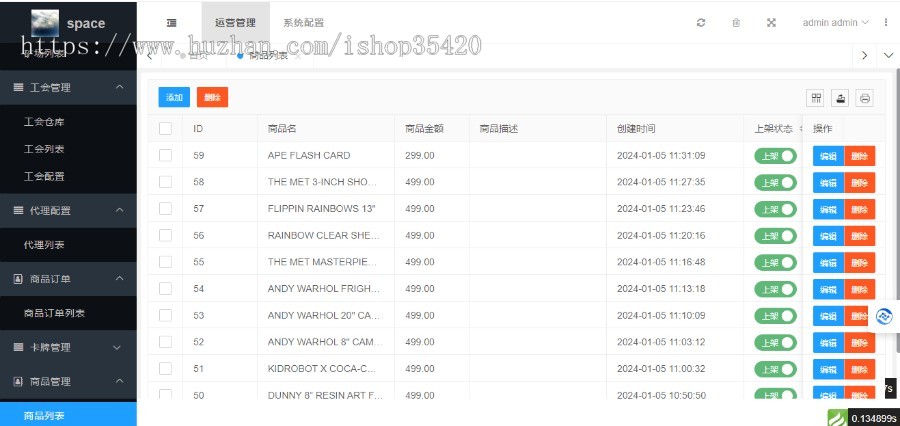The width and height of the screenshot is (900, 426).
Task: Collapse the 商品管理 menu group
Action: (x=68, y=381)
